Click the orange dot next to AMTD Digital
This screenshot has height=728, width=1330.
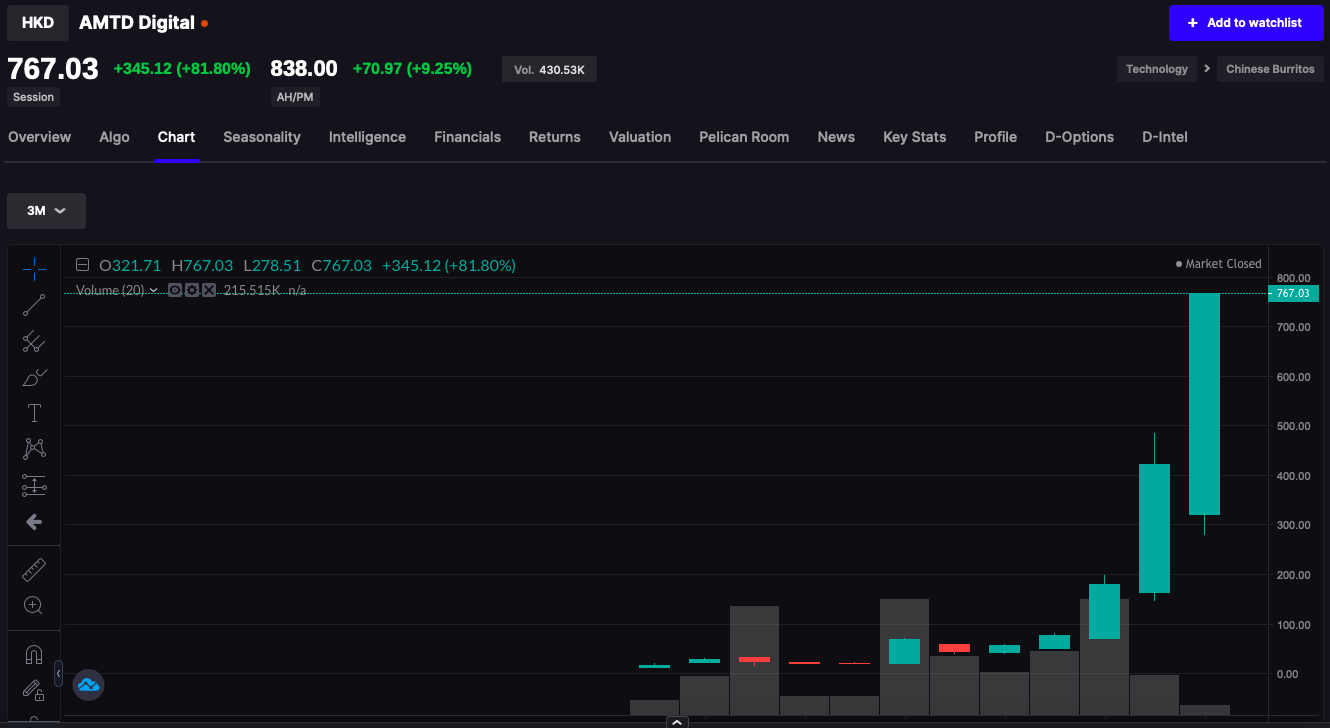tap(205, 22)
